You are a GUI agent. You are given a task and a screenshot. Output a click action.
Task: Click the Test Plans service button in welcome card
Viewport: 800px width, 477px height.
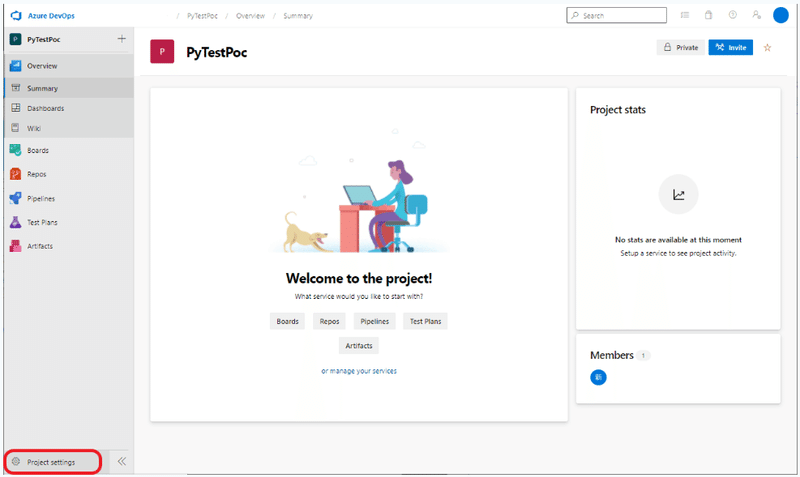pos(425,321)
